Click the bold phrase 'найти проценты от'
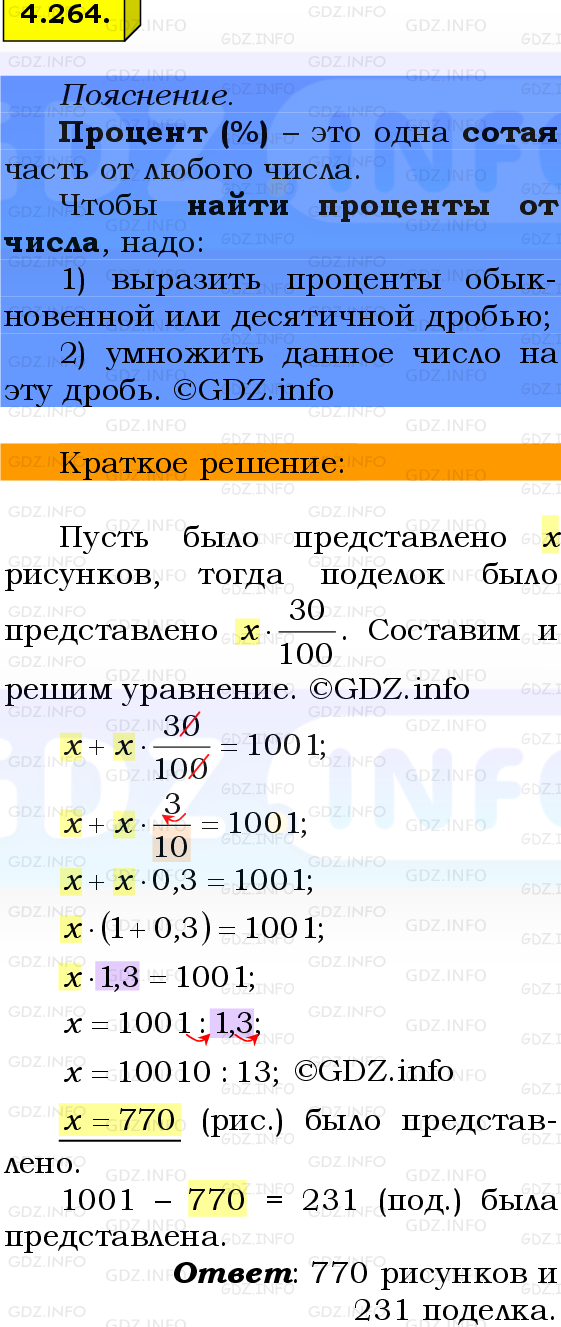The height and width of the screenshot is (1327, 561). (373, 206)
